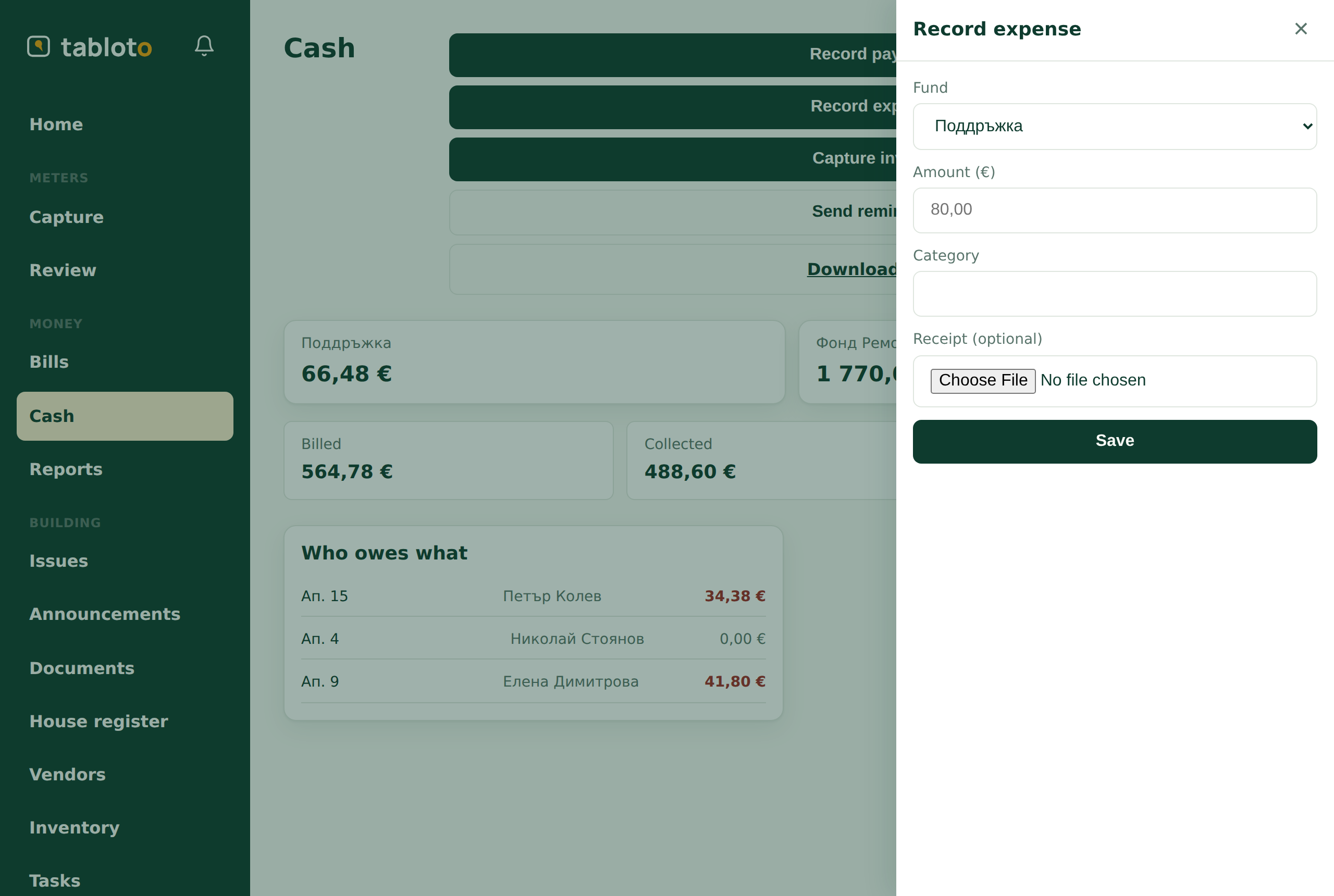Viewport: 1334px width, 896px height.
Task: Close the Record expense panel
Action: [x=1301, y=29]
